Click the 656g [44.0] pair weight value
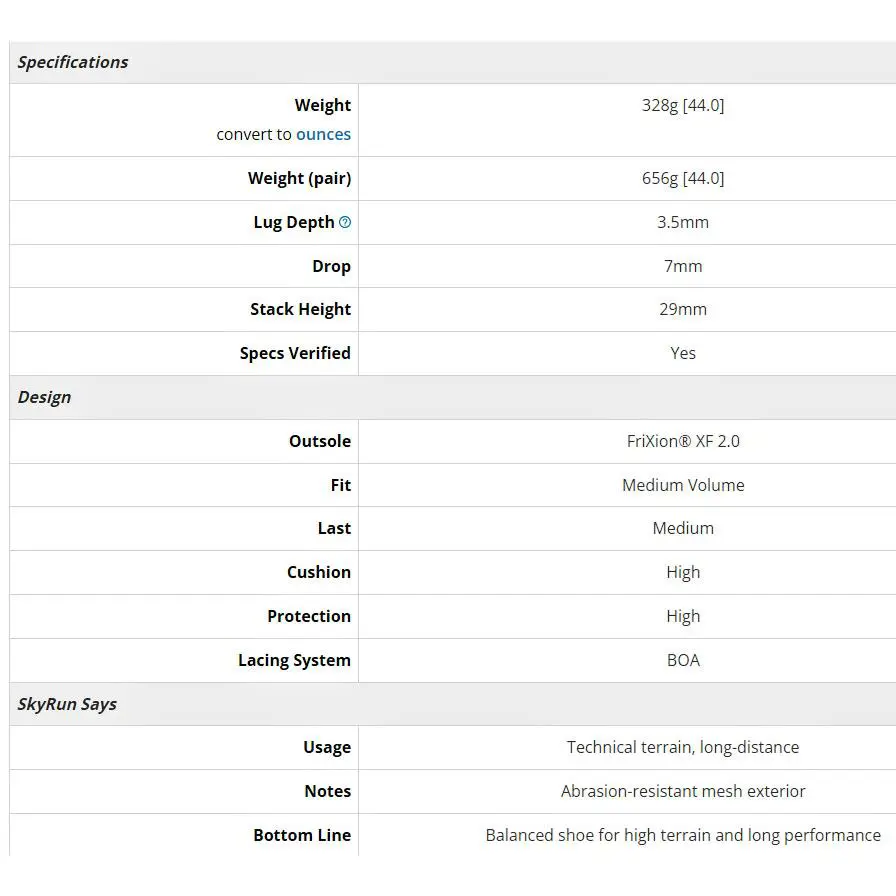 (x=683, y=178)
